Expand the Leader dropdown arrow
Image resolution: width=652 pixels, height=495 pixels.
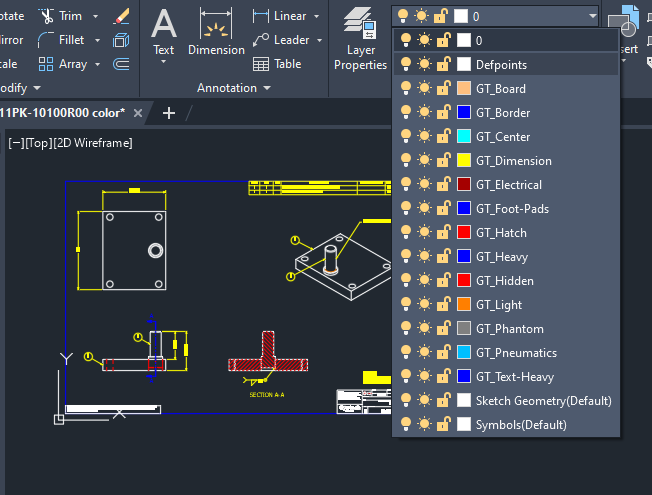click(x=319, y=40)
